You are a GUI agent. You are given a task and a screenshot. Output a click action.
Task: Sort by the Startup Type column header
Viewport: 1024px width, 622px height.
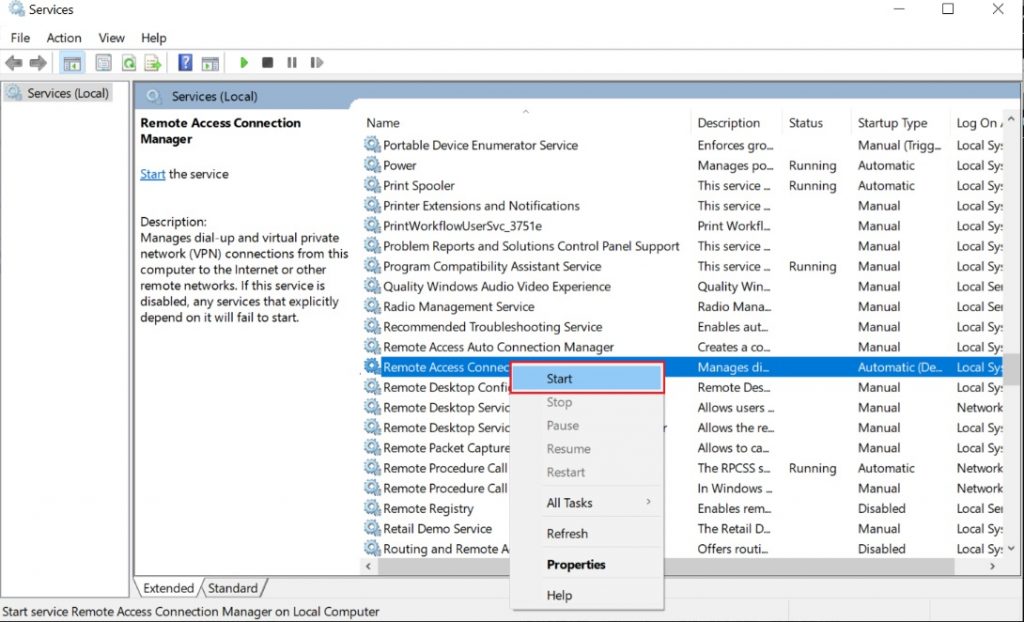click(892, 123)
